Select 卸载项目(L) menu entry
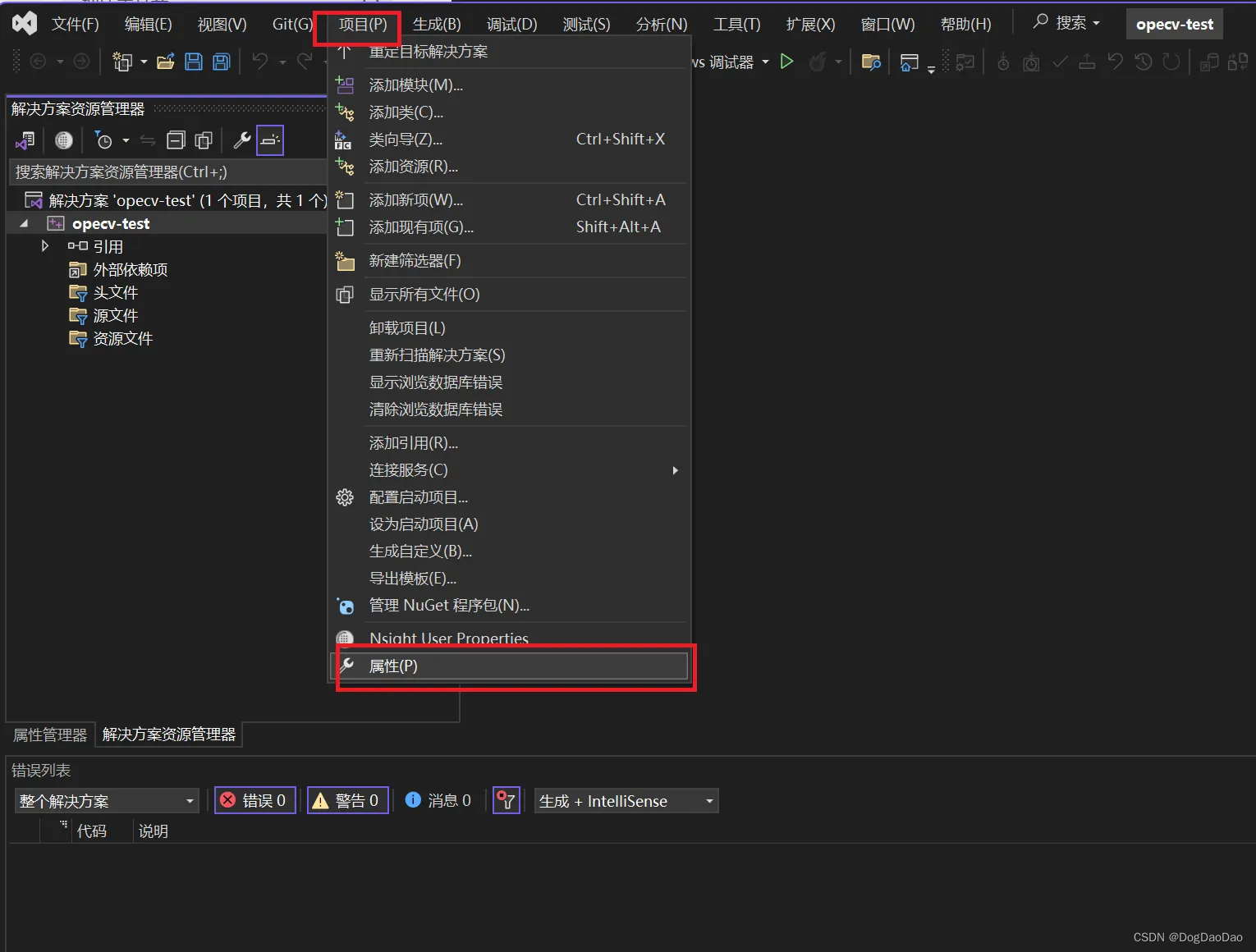1256x952 pixels. coord(509,328)
